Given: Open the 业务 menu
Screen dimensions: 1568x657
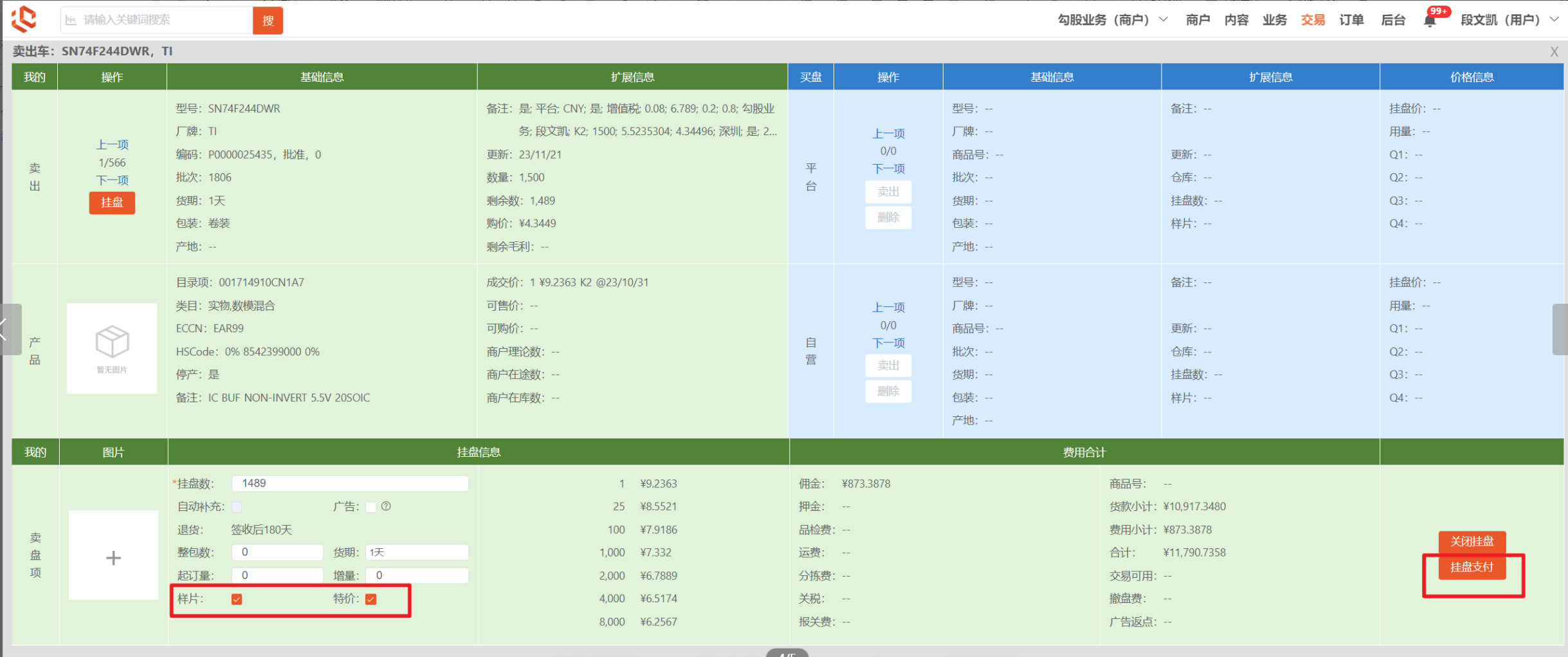Looking at the screenshot, I should pos(1274,20).
